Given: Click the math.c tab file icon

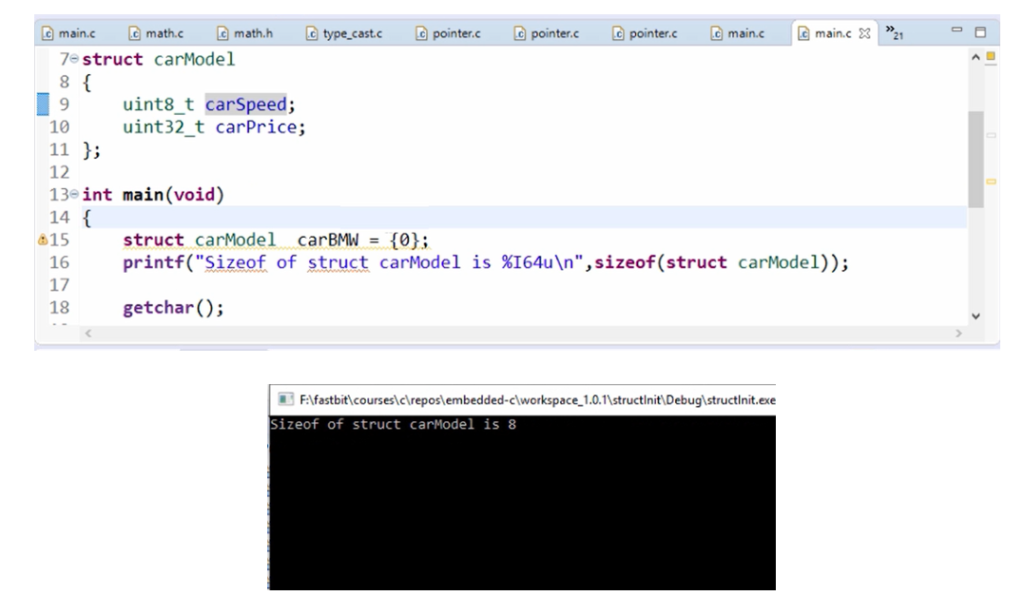Looking at the screenshot, I should tap(134, 33).
